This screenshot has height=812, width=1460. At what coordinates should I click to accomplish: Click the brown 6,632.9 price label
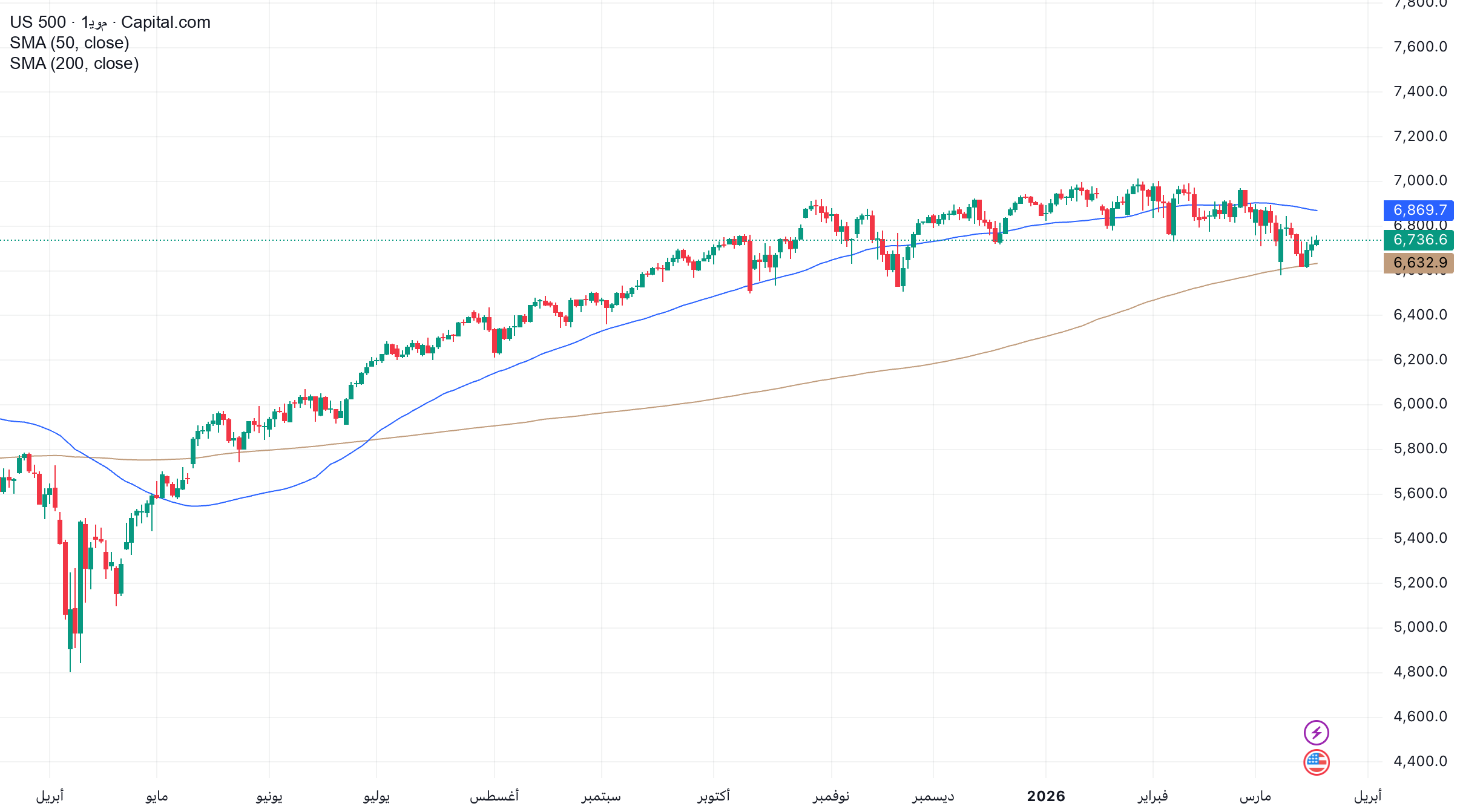click(x=1419, y=263)
